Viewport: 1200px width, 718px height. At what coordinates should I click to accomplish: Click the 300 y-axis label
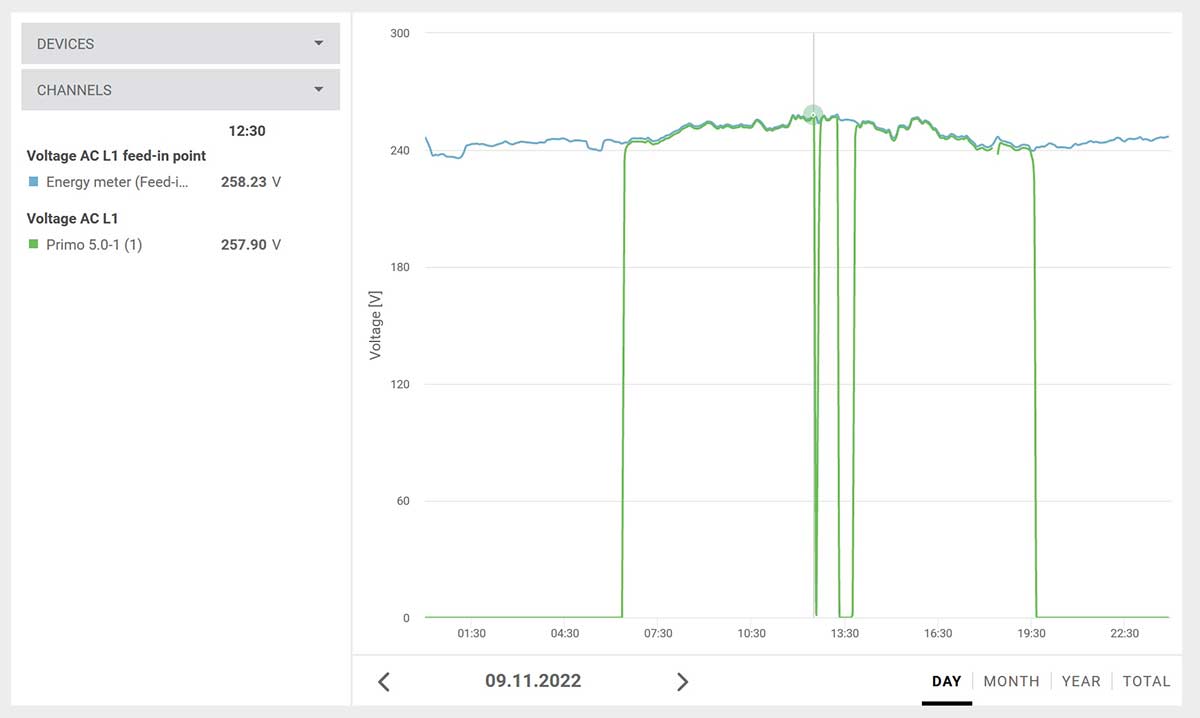click(x=400, y=33)
